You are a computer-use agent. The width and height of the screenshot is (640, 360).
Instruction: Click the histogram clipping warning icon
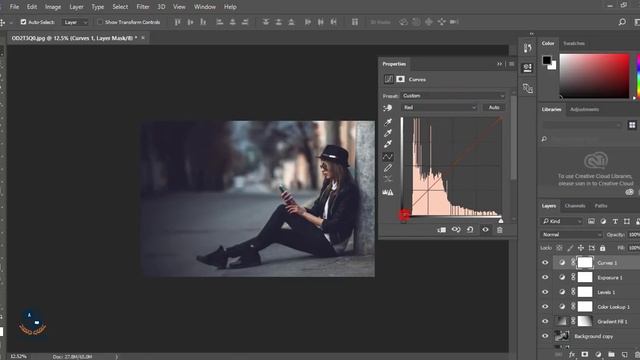(388, 192)
